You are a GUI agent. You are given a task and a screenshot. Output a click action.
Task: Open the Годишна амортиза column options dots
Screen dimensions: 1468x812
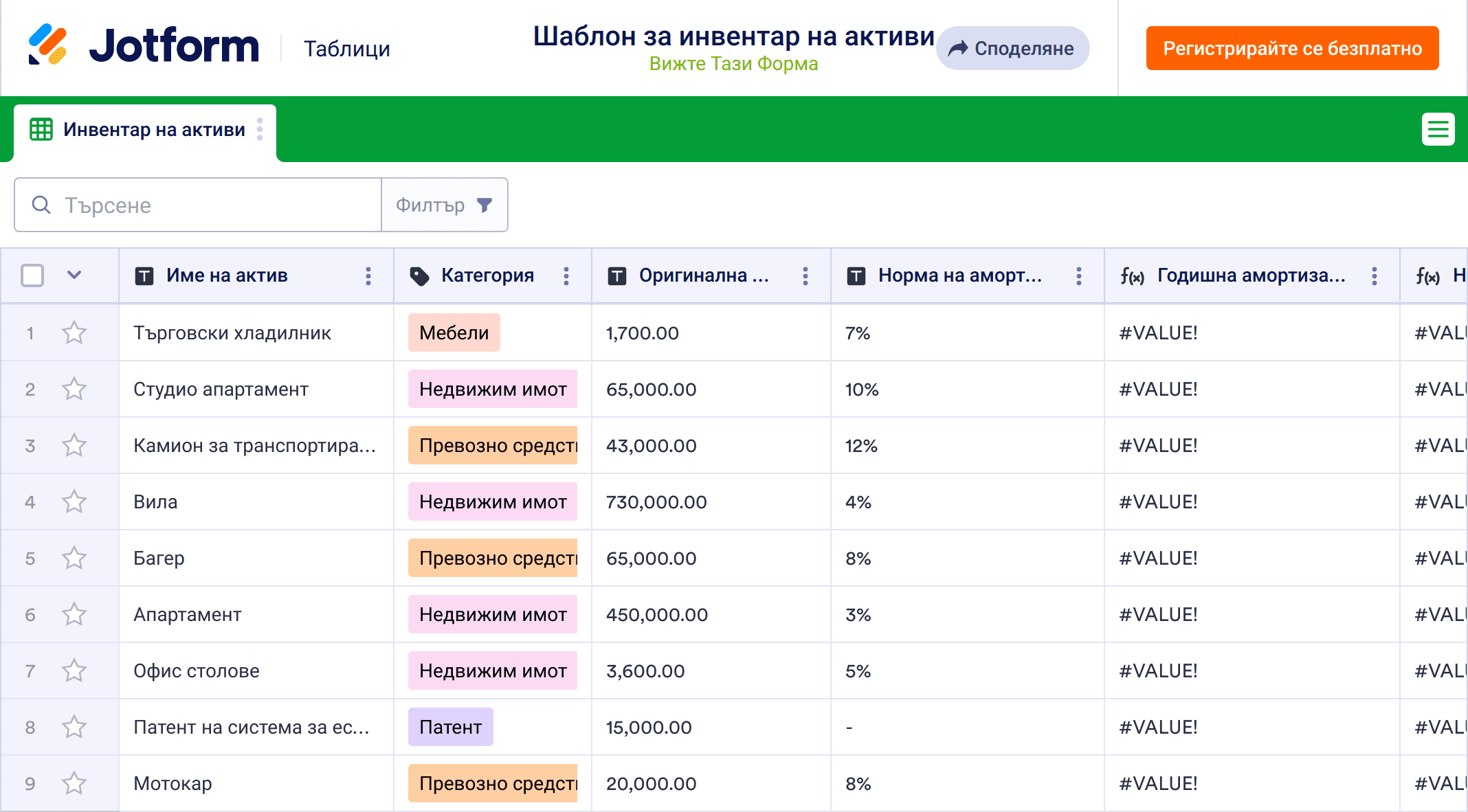(x=1375, y=276)
